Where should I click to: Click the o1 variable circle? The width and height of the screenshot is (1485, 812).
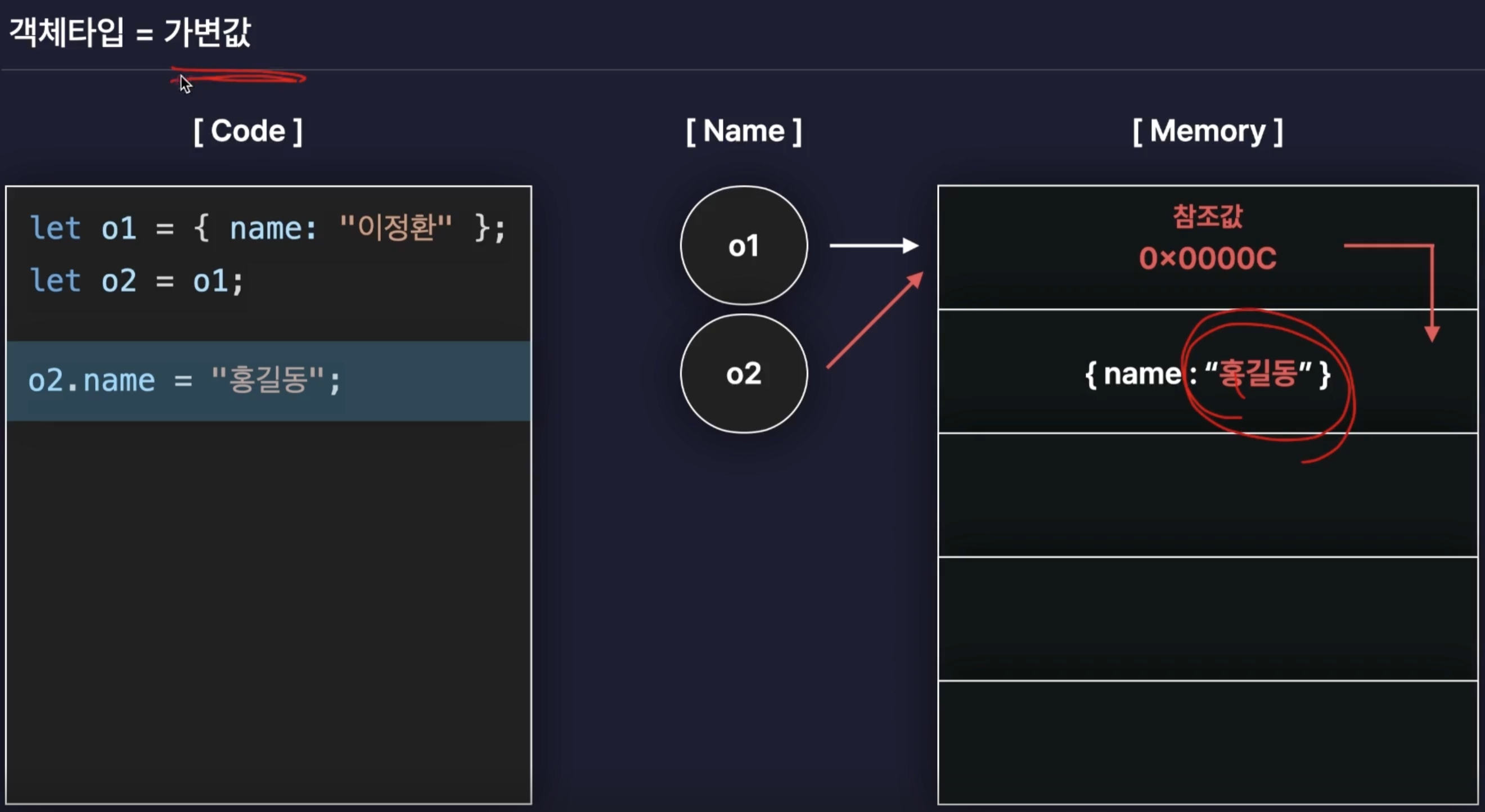pos(744,246)
